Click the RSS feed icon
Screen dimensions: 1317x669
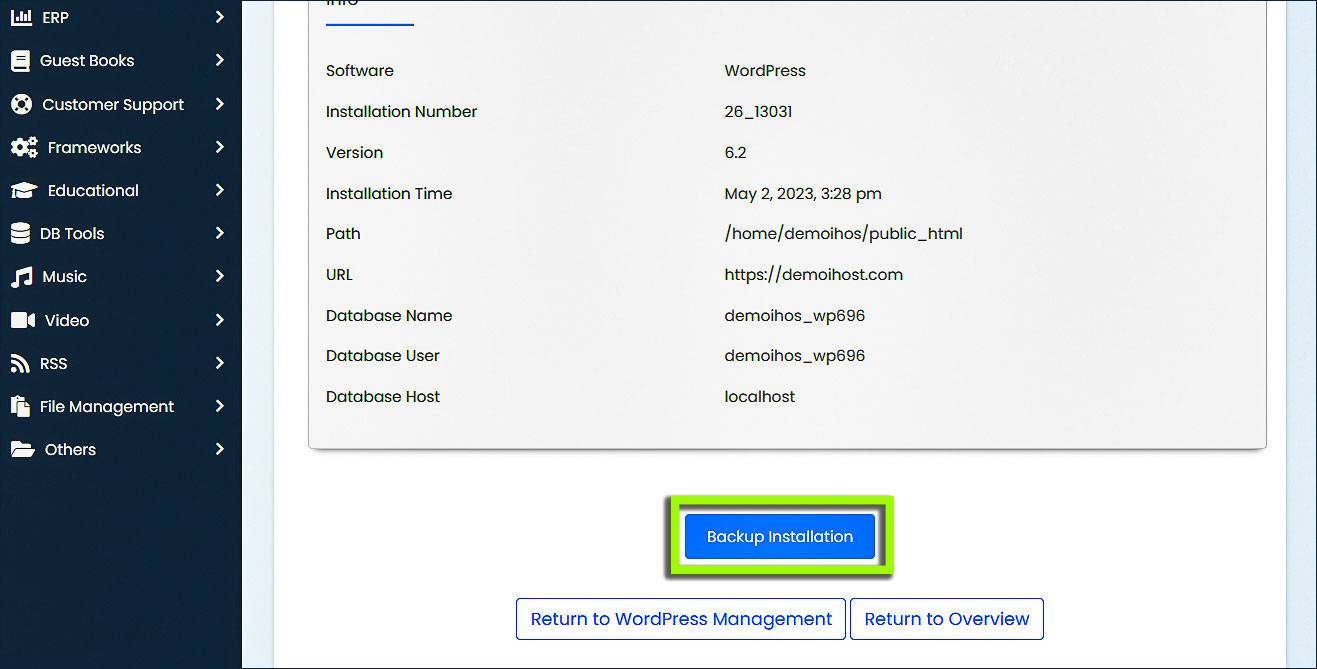click(20, 364)
